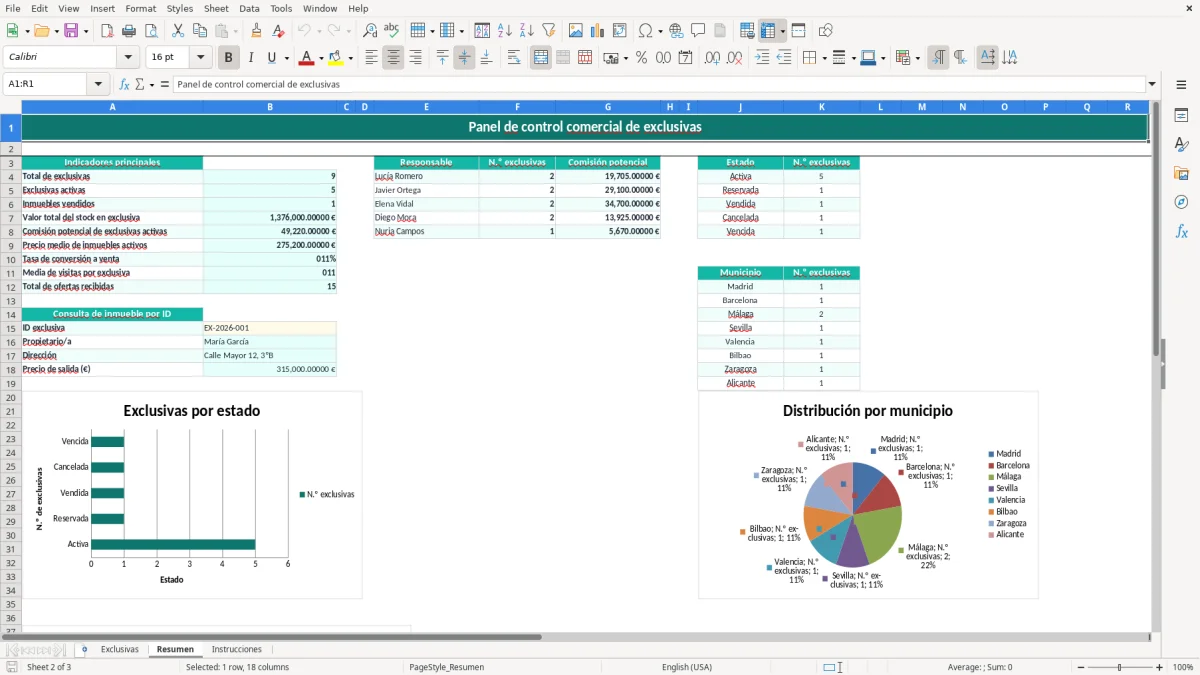Toggle Wrap Text
The image size is (1200, 675).
coord(514,58)
